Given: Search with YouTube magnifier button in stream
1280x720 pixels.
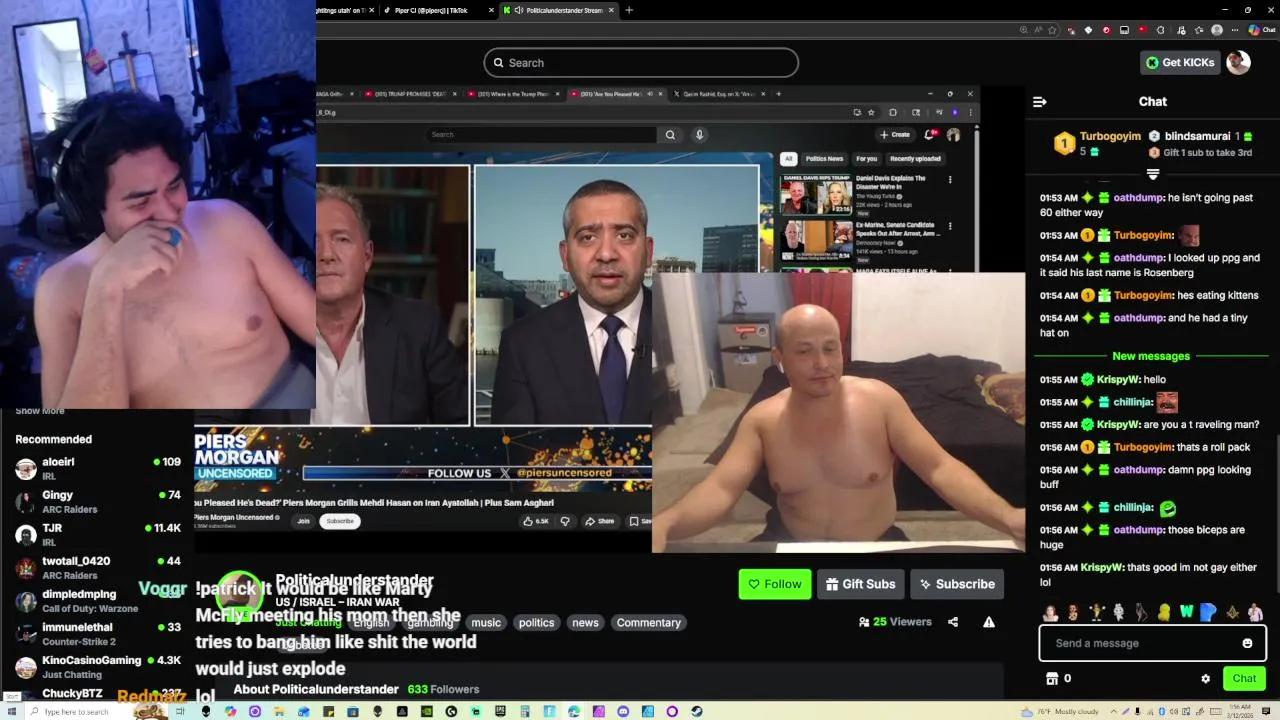Looking at the screenshot, I should pos(670,134).
